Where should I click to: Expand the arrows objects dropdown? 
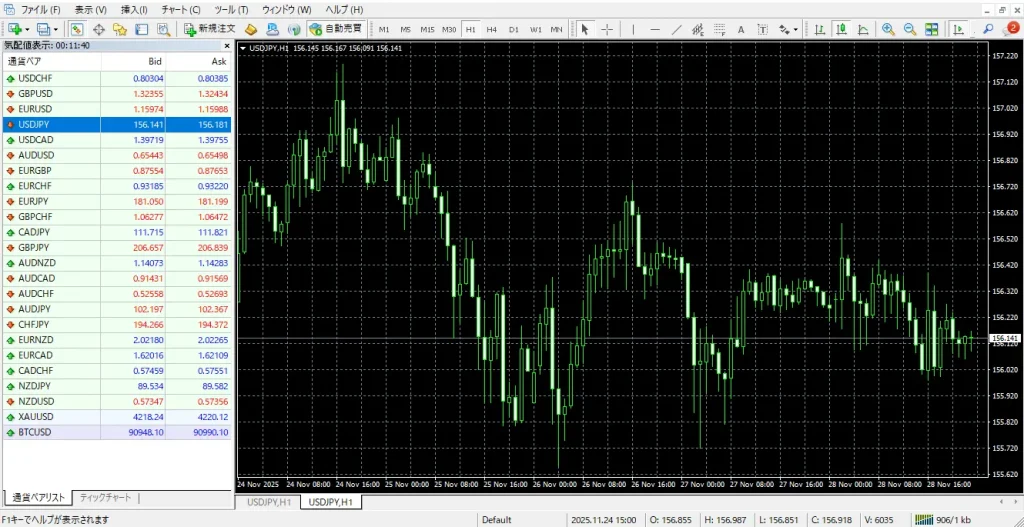point(794,29)
